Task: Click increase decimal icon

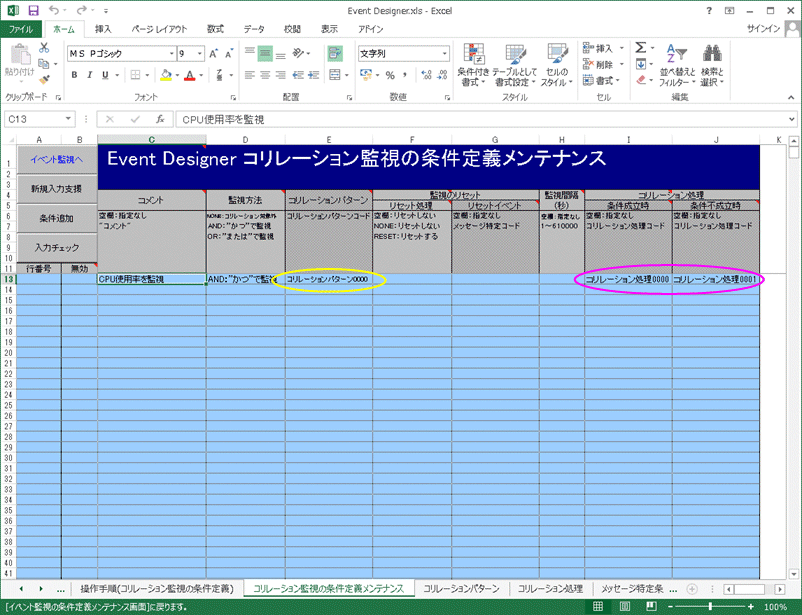Action: coord(426,75)
